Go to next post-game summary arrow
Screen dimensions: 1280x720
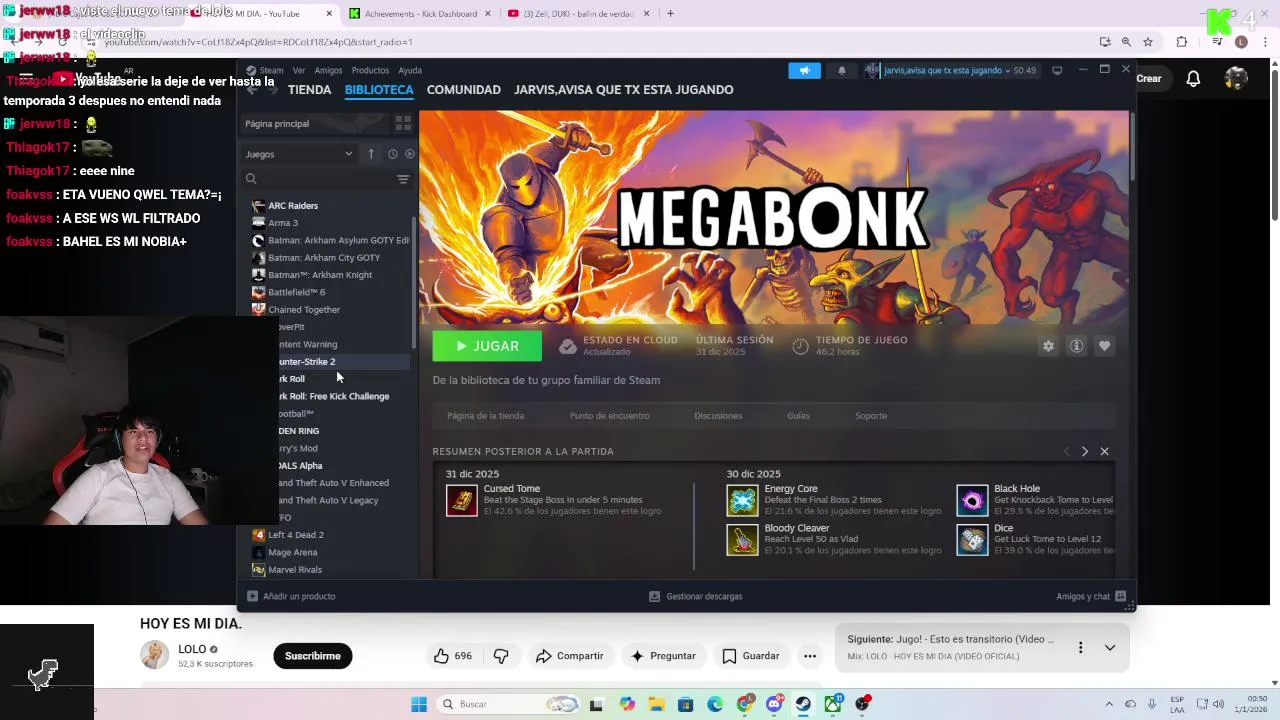[x=1084, y=452]
